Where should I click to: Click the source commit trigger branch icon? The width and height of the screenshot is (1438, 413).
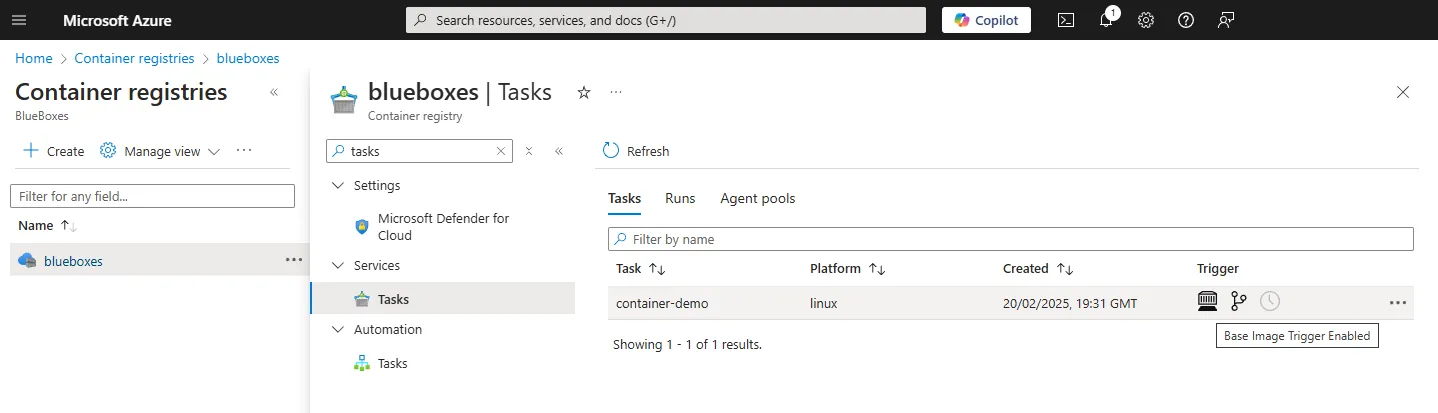(x=1239, y=301)
